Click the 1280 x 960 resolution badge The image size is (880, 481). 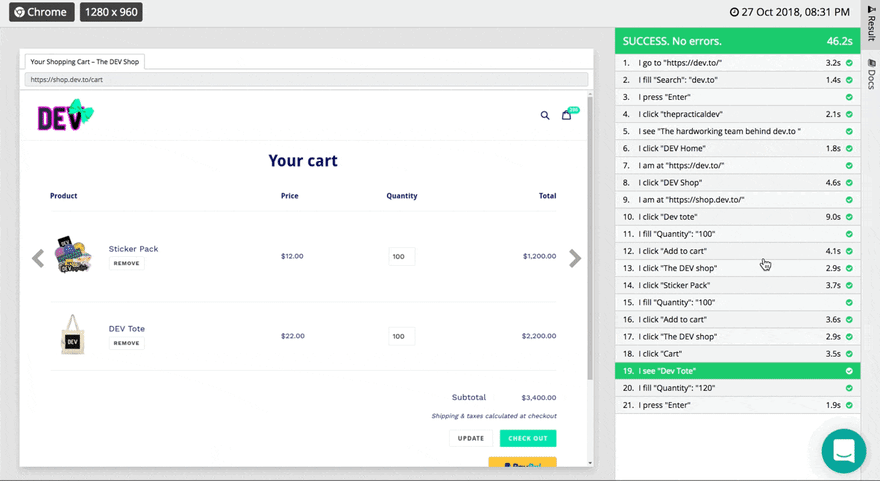(x=111, y=12)
